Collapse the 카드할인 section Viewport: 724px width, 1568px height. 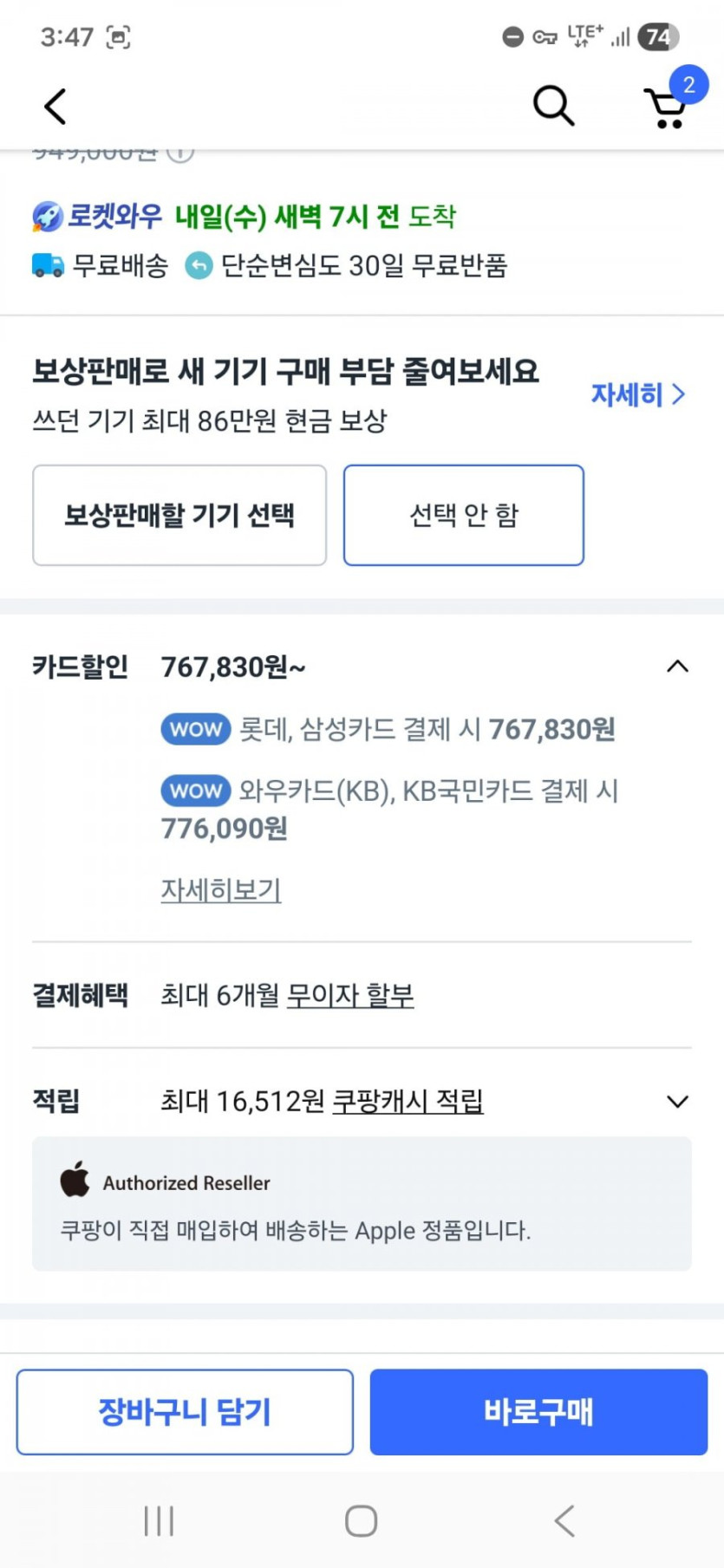(677, 667)
